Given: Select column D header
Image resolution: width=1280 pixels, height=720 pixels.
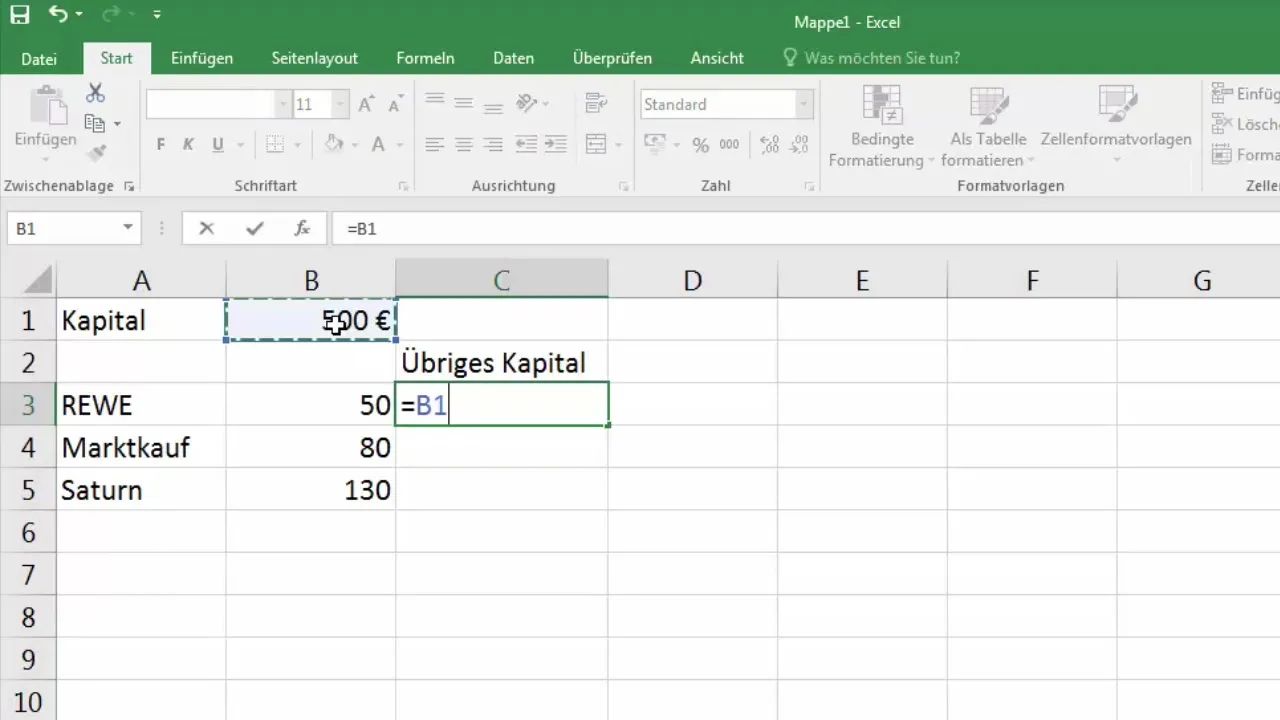Looking at the screenshot, I should point(692,281).
